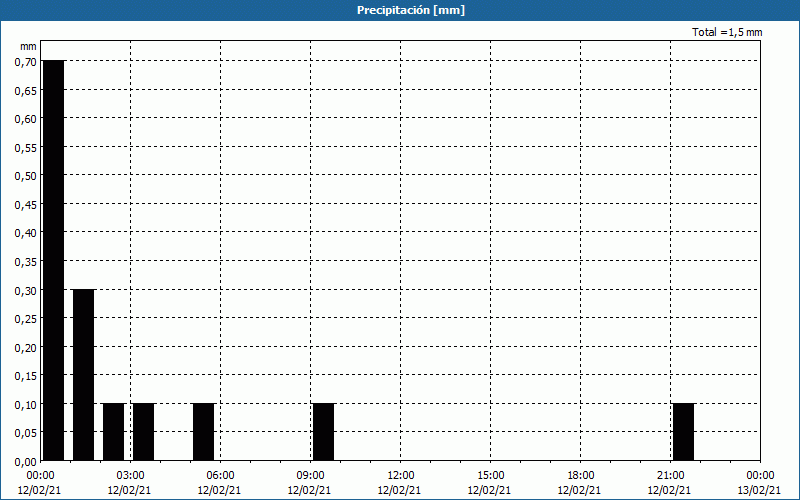Click the bar just after 09:00

tap(323, 432)
